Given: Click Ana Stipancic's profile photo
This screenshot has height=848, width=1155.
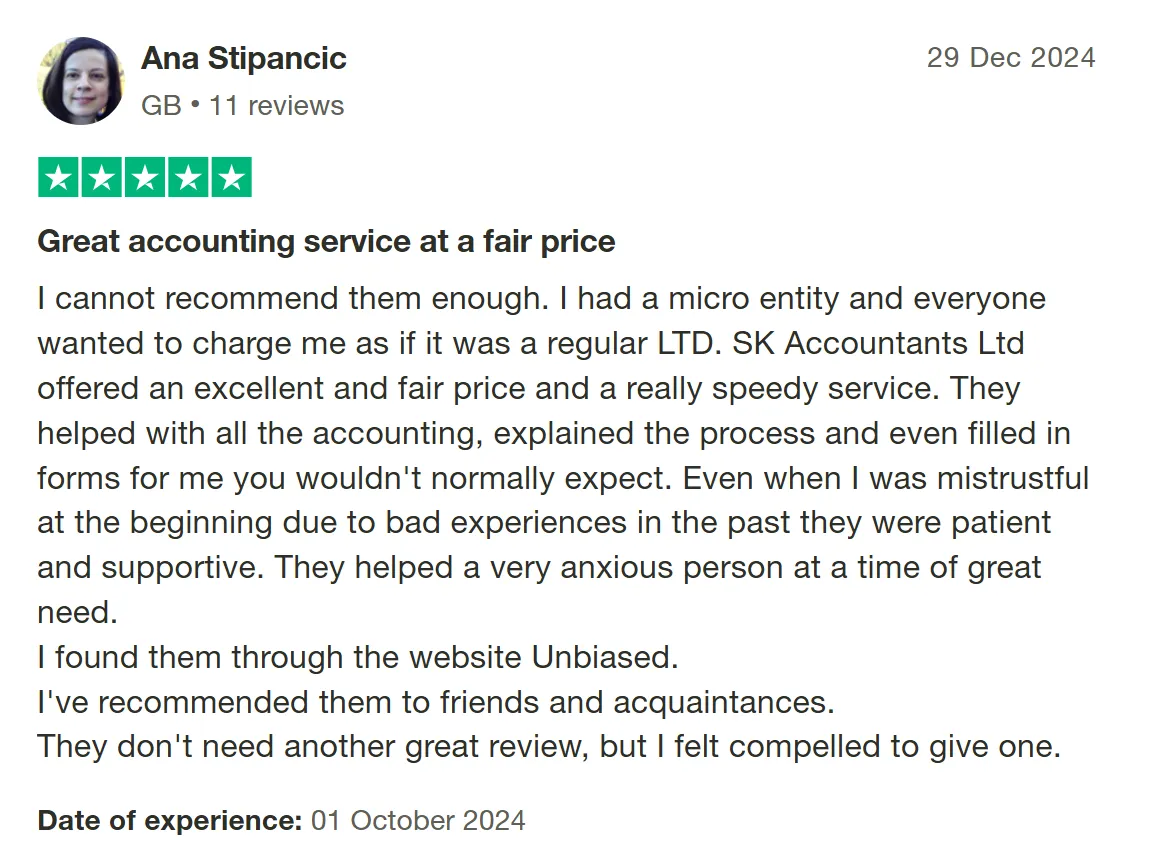Looking at the screenshot, I should click(x=81, y=81).
